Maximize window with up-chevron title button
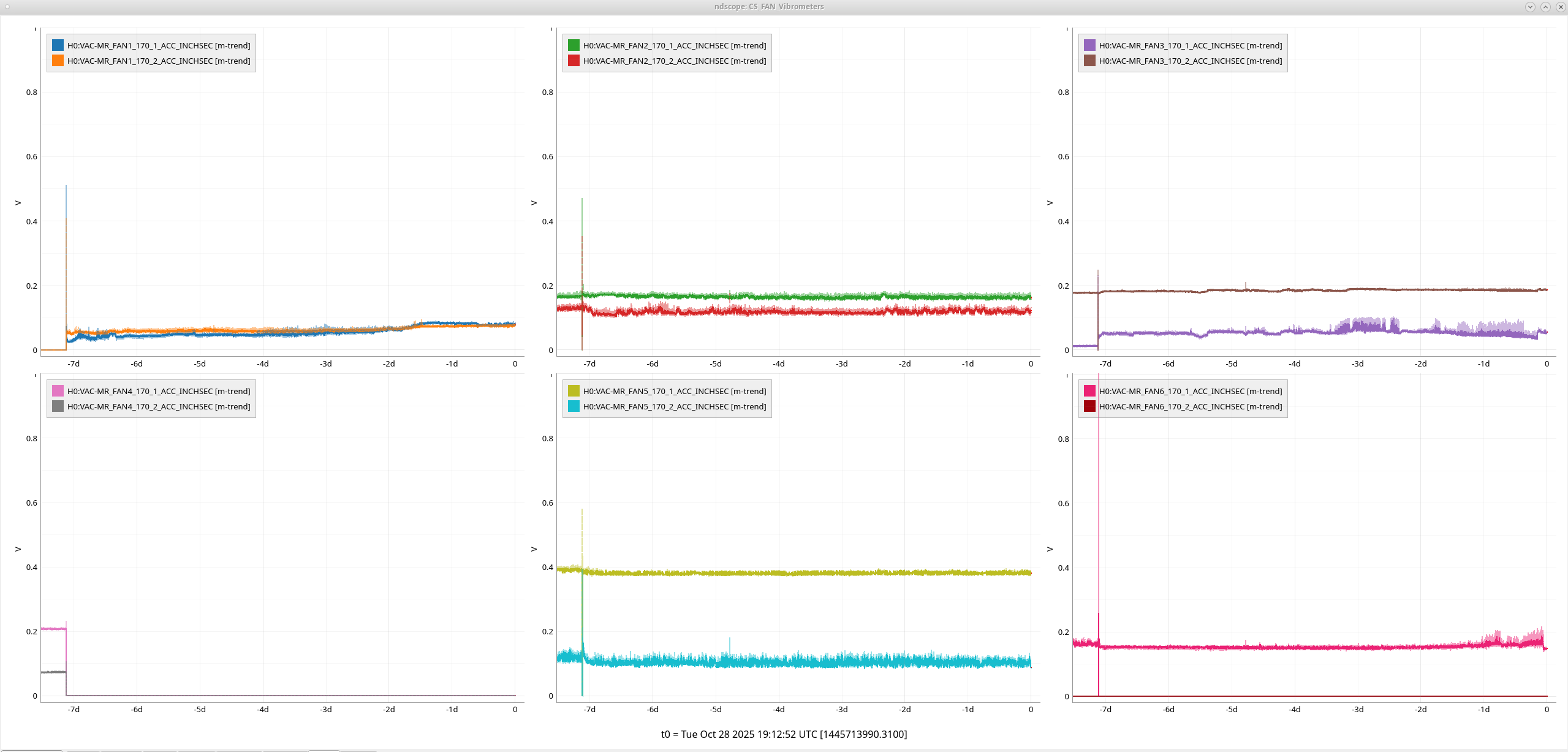1568x752 pixels. (1545, 7)
